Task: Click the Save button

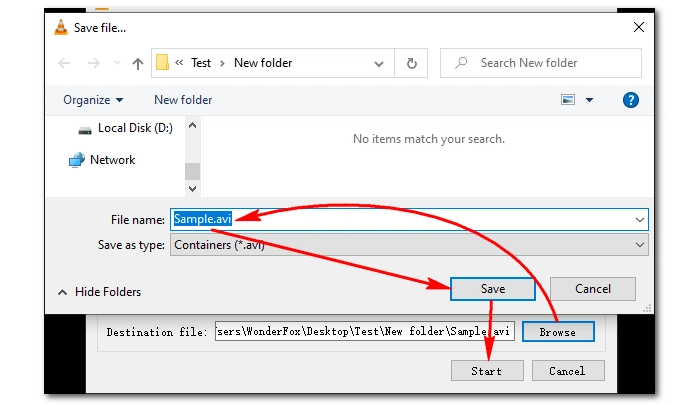Action: (492, 289)
